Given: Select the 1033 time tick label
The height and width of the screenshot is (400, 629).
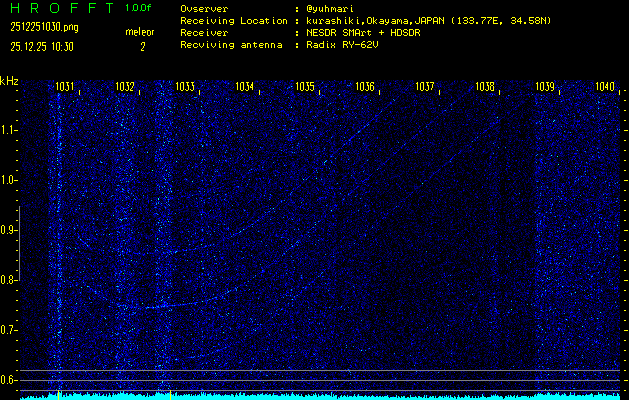Looking at the screenshot, I should (x=185, y=88).
